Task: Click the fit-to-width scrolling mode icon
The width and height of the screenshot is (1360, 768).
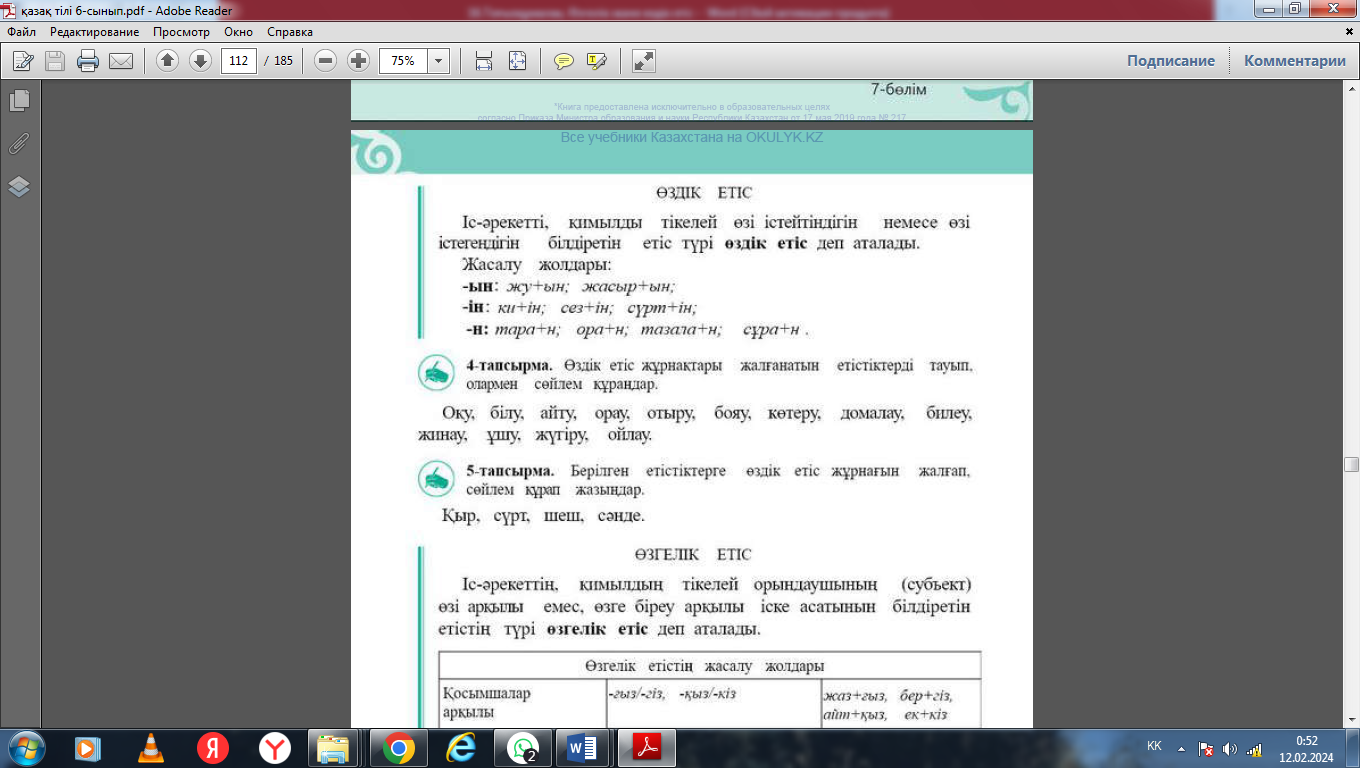Action: (484, 61)
